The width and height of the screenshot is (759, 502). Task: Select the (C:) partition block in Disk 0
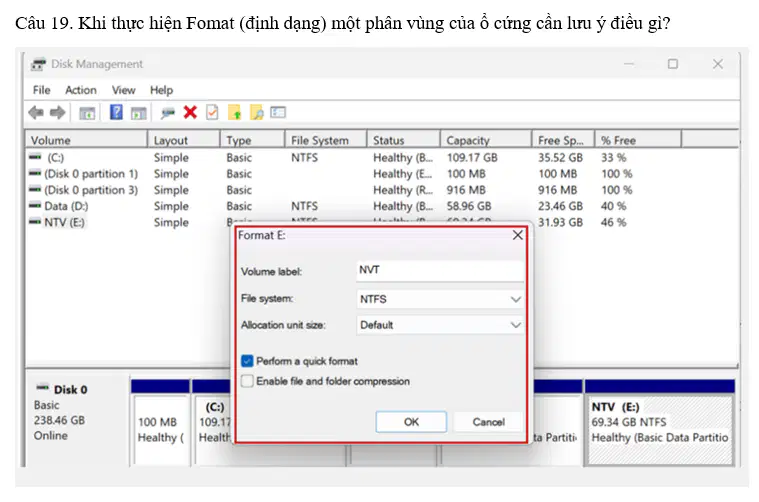213,423
